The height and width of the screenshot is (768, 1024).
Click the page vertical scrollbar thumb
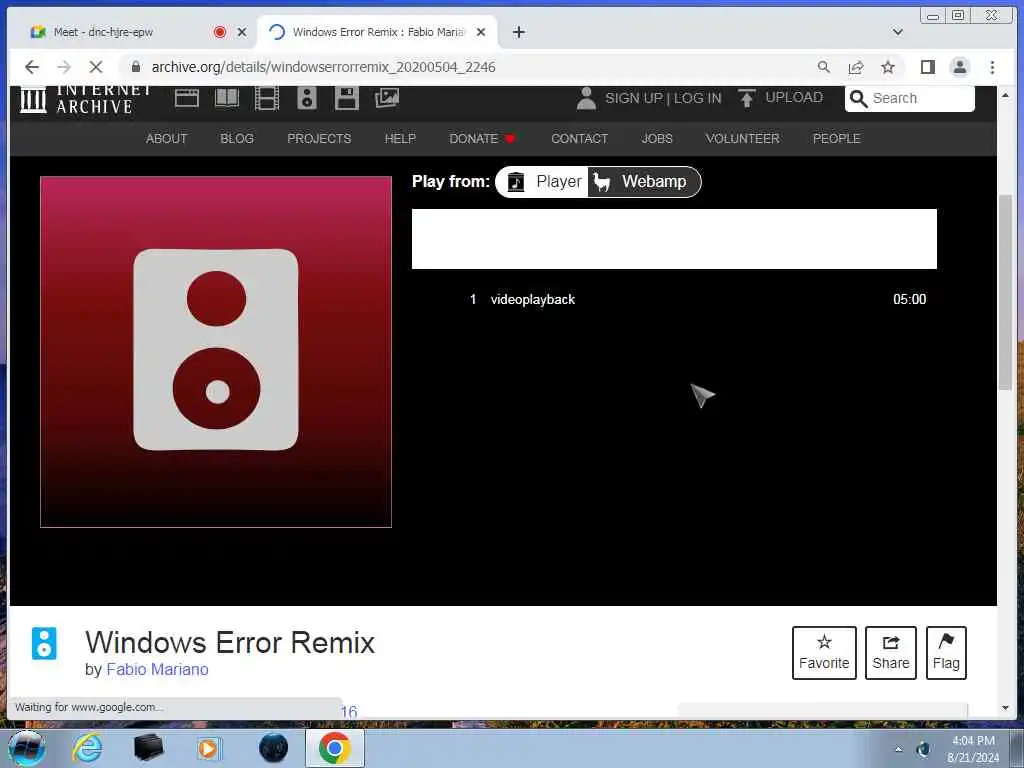click(1005, 292)
